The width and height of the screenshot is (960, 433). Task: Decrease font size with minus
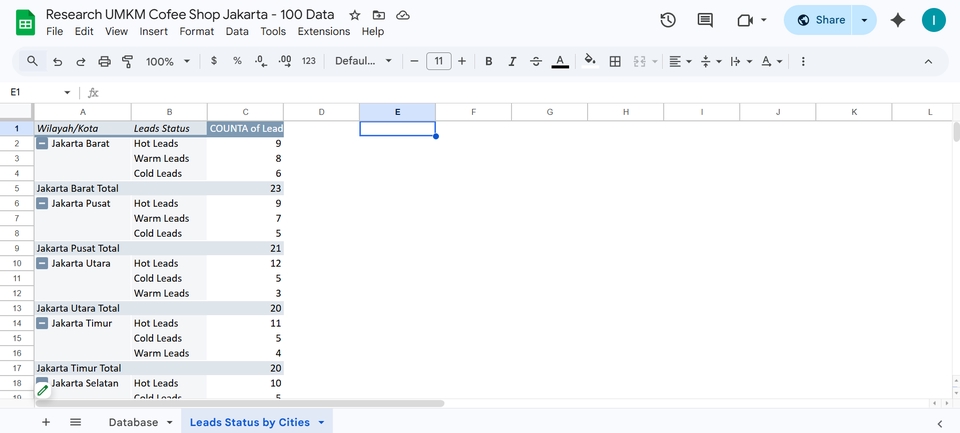pyautogui.click(x=414, y=61)
